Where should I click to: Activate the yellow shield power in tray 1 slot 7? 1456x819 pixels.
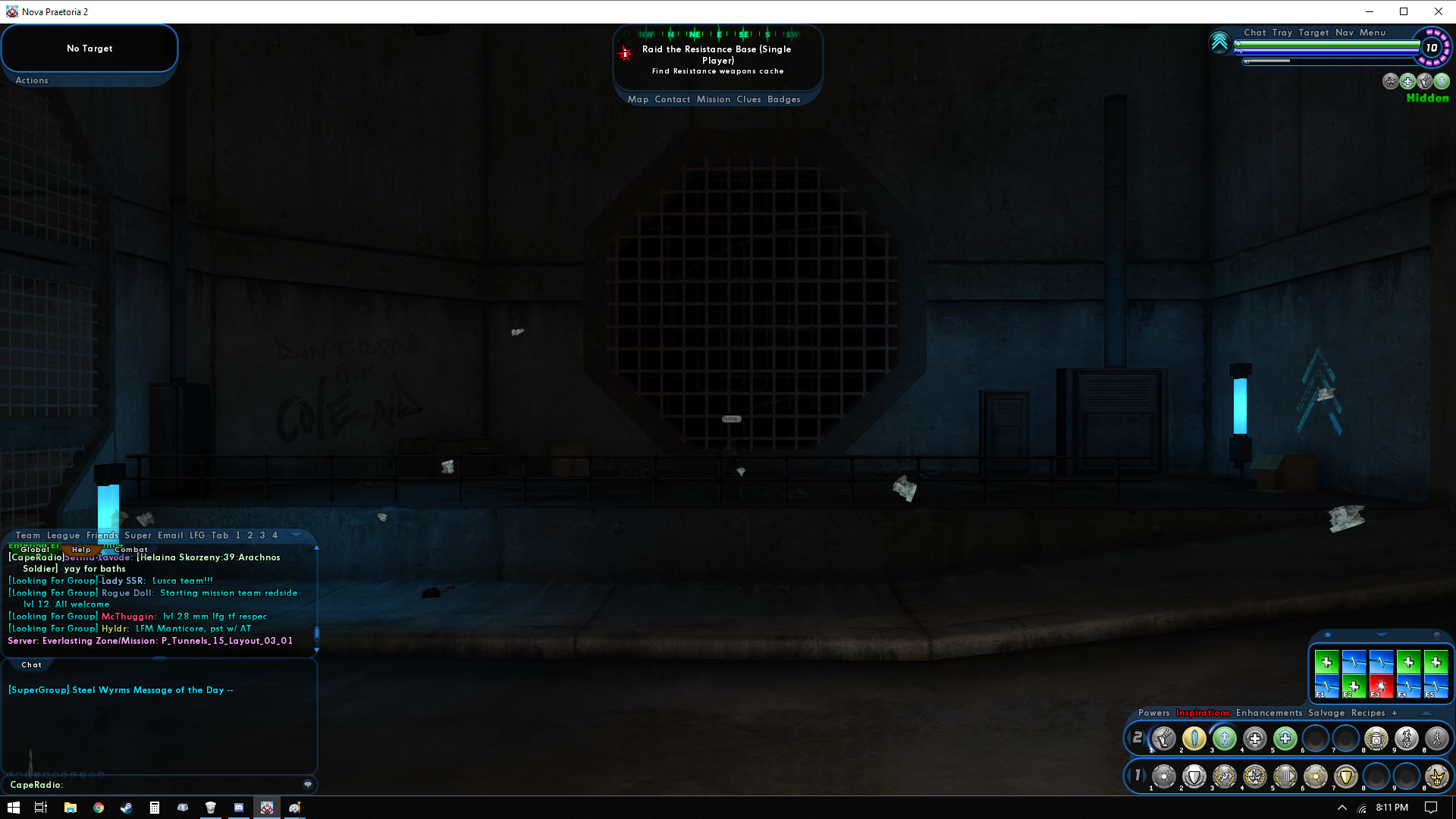pos(1346,777)
